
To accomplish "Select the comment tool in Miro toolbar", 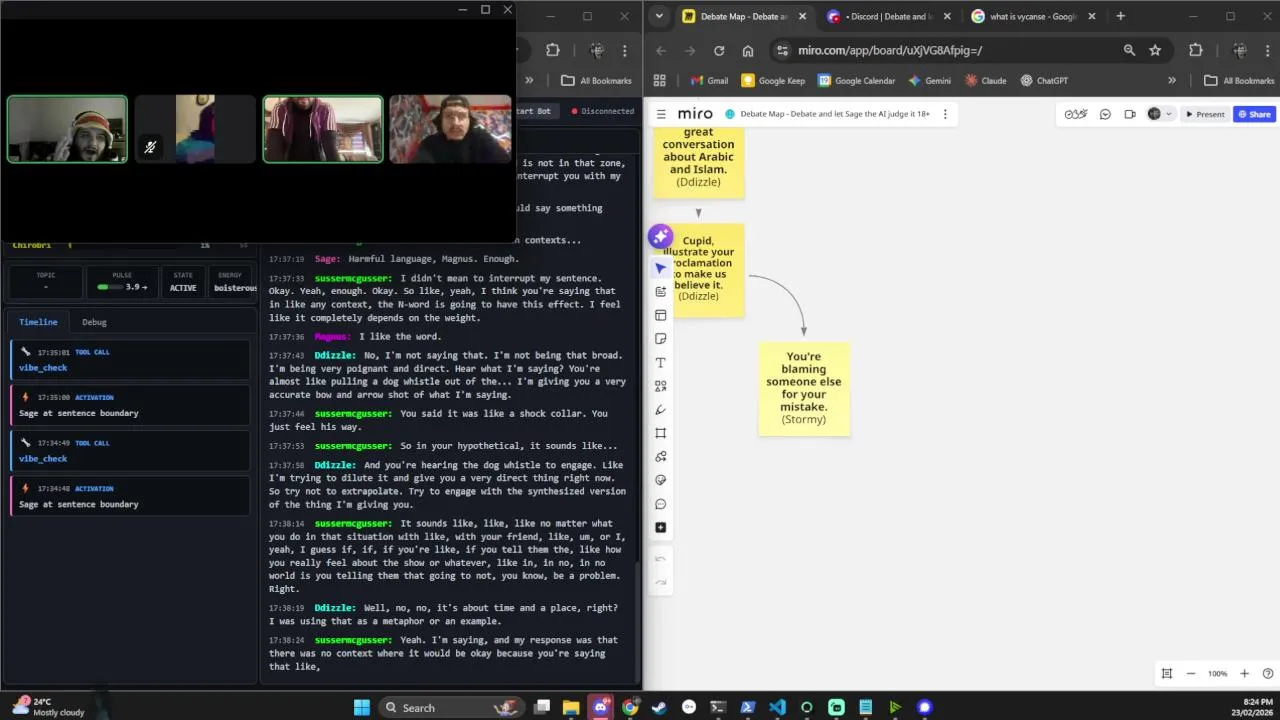I will click(x=660, y=504).
